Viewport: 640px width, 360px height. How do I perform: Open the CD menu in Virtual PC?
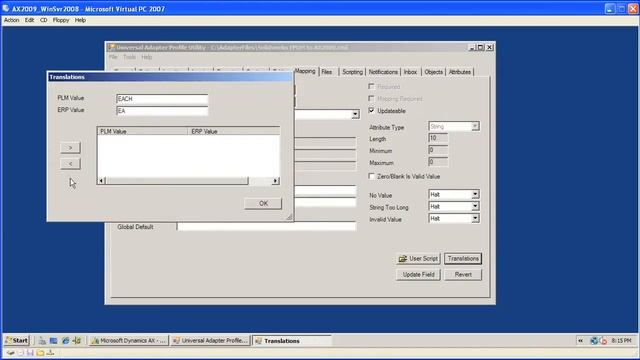coord(44,20)
